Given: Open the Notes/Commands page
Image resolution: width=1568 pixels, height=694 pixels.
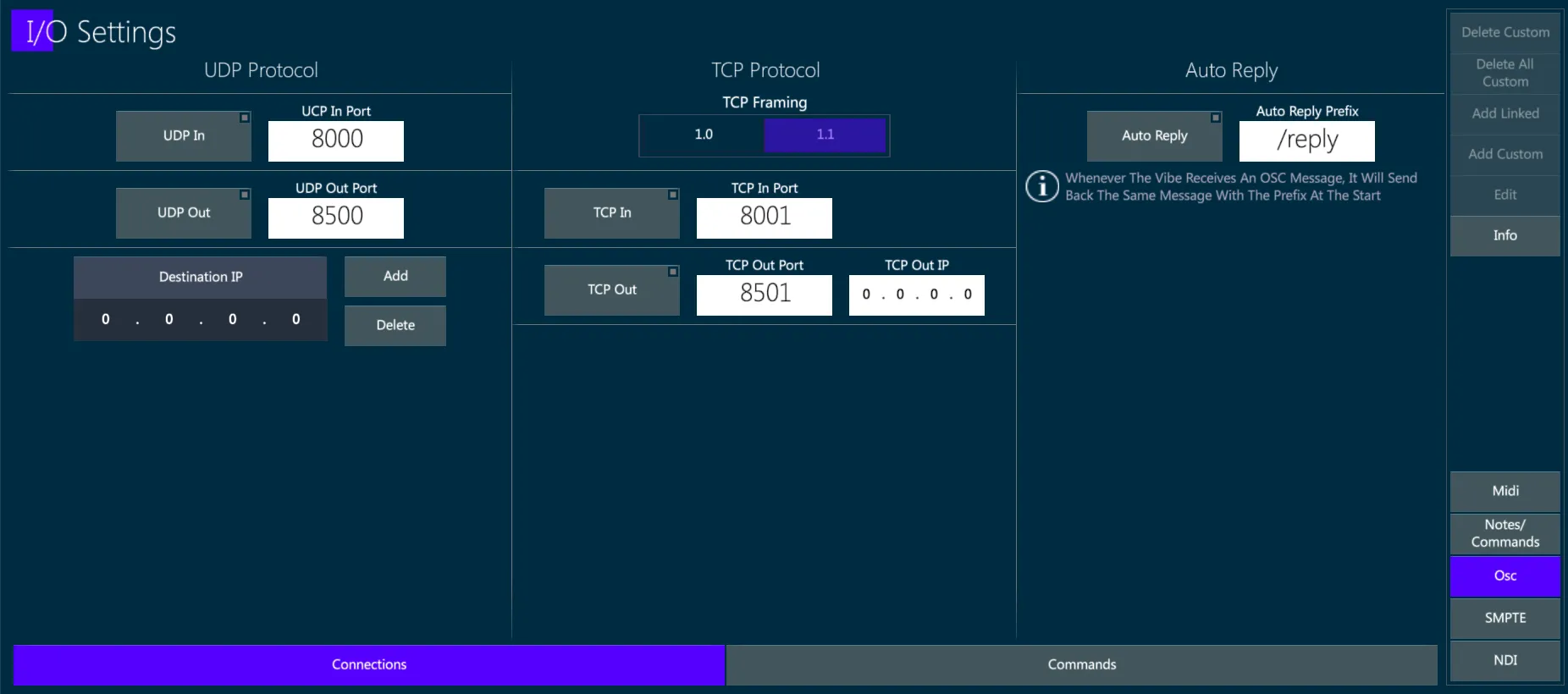Looking at the screenshot, I should point(1505,533).
